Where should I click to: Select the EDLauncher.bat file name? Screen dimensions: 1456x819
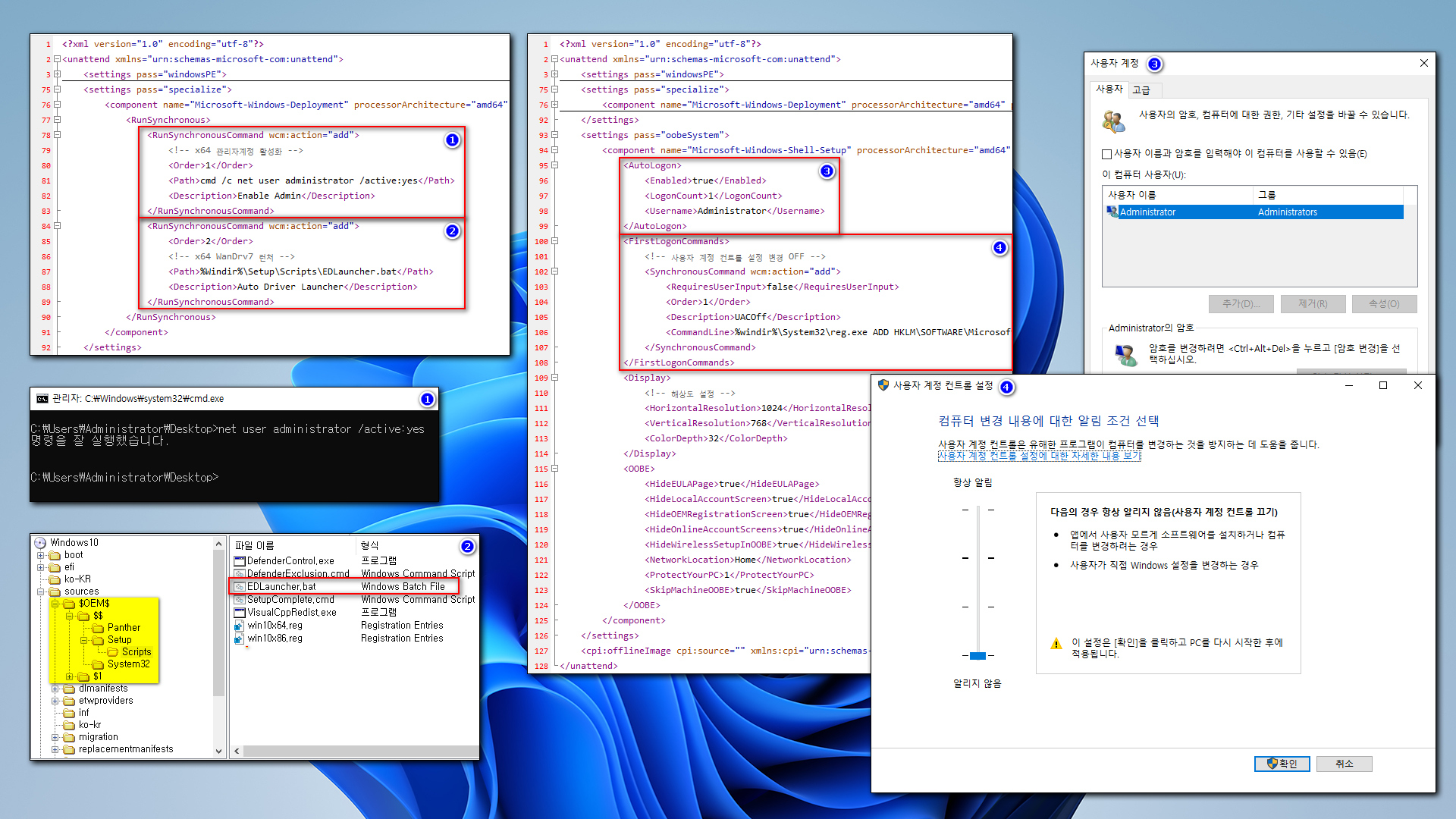[x=281, y=587]
